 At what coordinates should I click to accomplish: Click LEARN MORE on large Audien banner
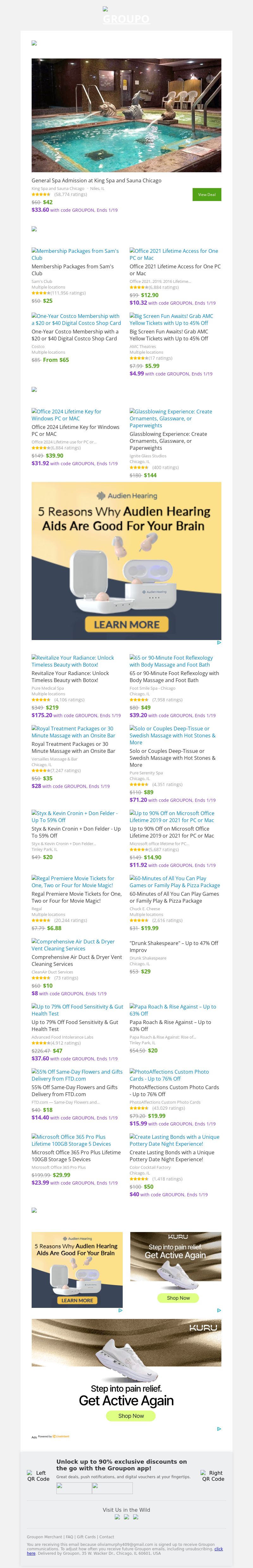(x=126, y=624)
